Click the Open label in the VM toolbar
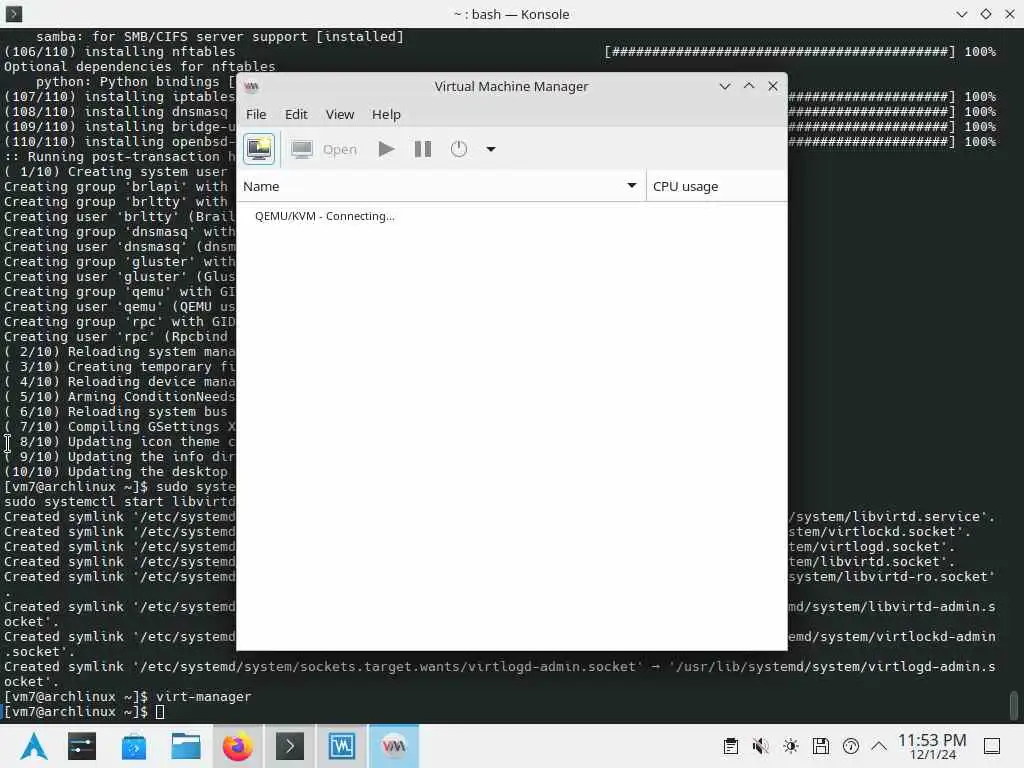Screen dimensions: 1024x768 pyautogui.click(x=340, y=150)
